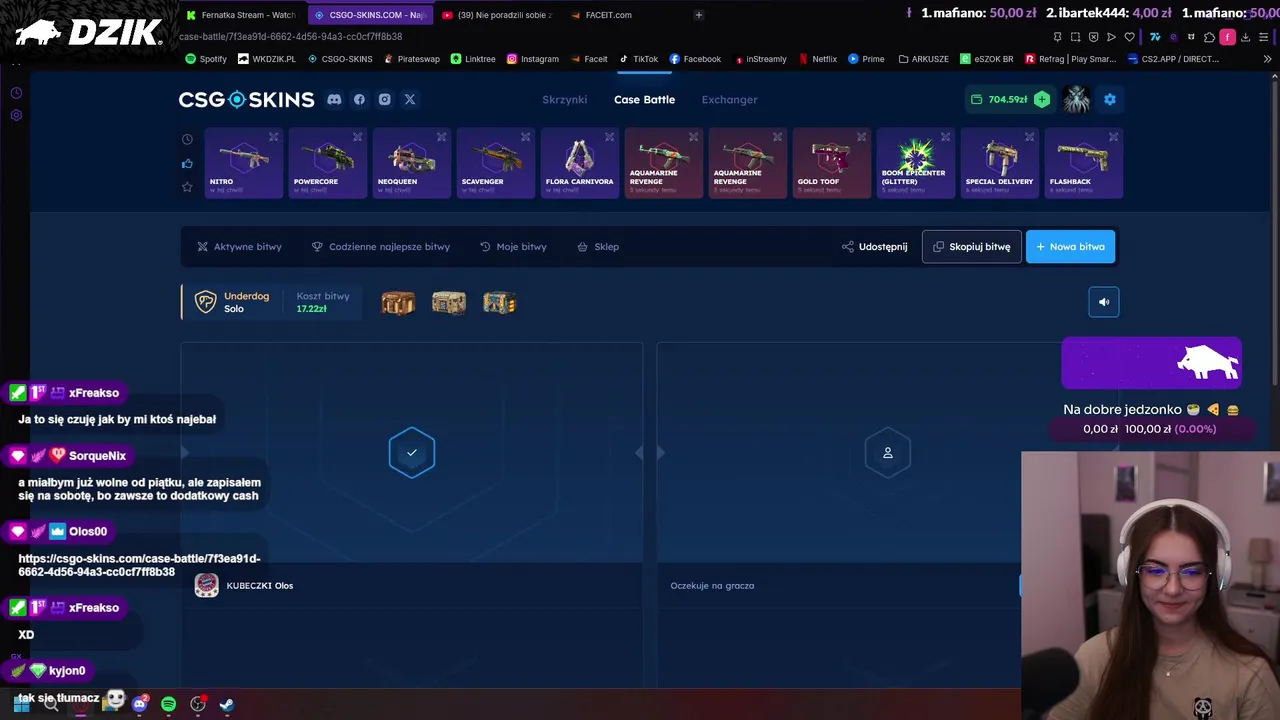The height and width of the screenshot is (720, 1280).
Task: Switch to the Nie poradzili sobie YouTube tab
Action: (x=497, y=15)
